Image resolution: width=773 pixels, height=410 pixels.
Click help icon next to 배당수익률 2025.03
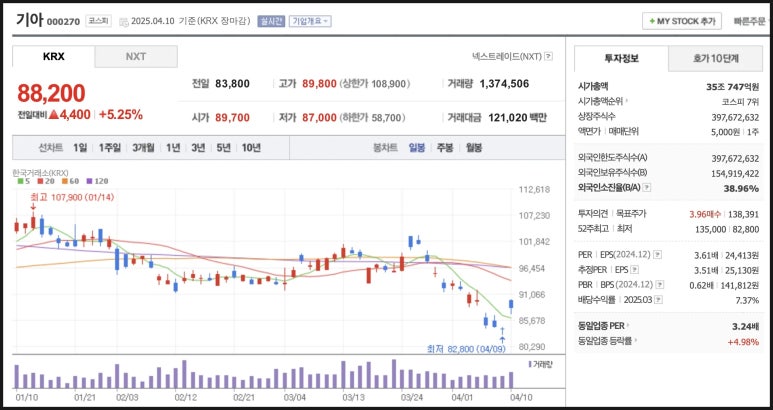pyautogui.click(x=658, y=300)
